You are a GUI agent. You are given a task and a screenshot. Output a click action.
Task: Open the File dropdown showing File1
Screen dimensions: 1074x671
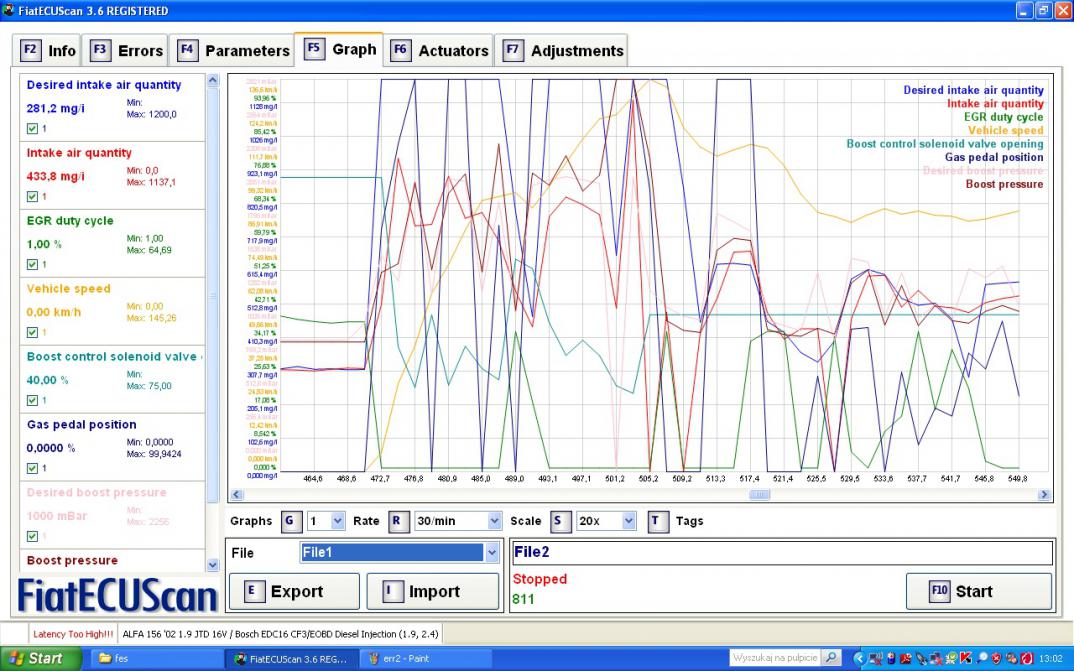(x=399, y=553)
